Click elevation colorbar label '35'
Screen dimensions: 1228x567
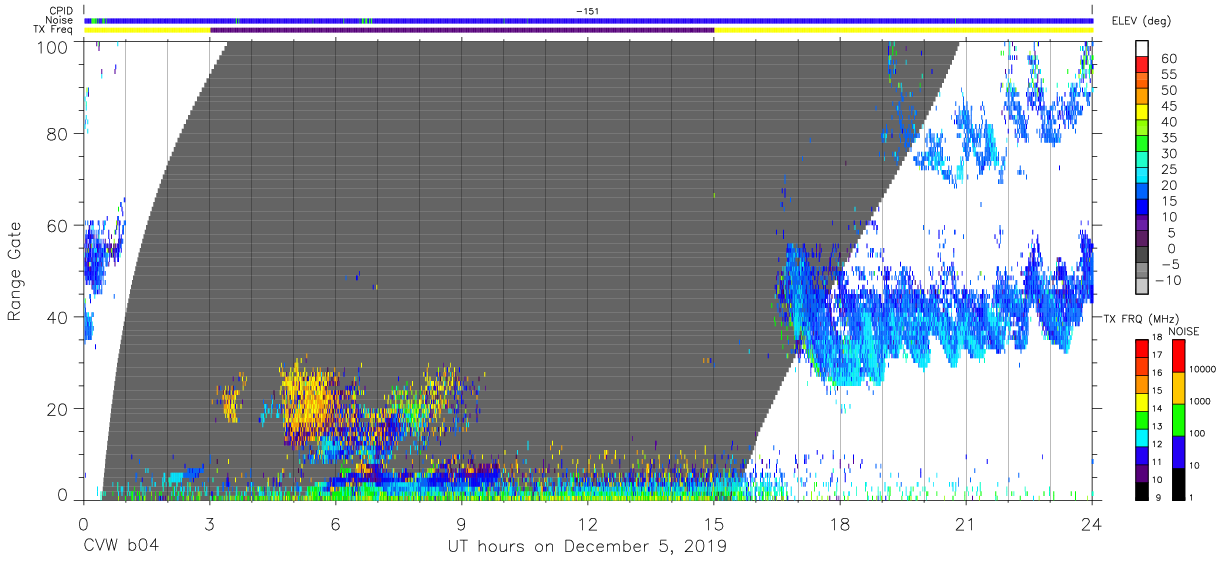coord(1167,137)
